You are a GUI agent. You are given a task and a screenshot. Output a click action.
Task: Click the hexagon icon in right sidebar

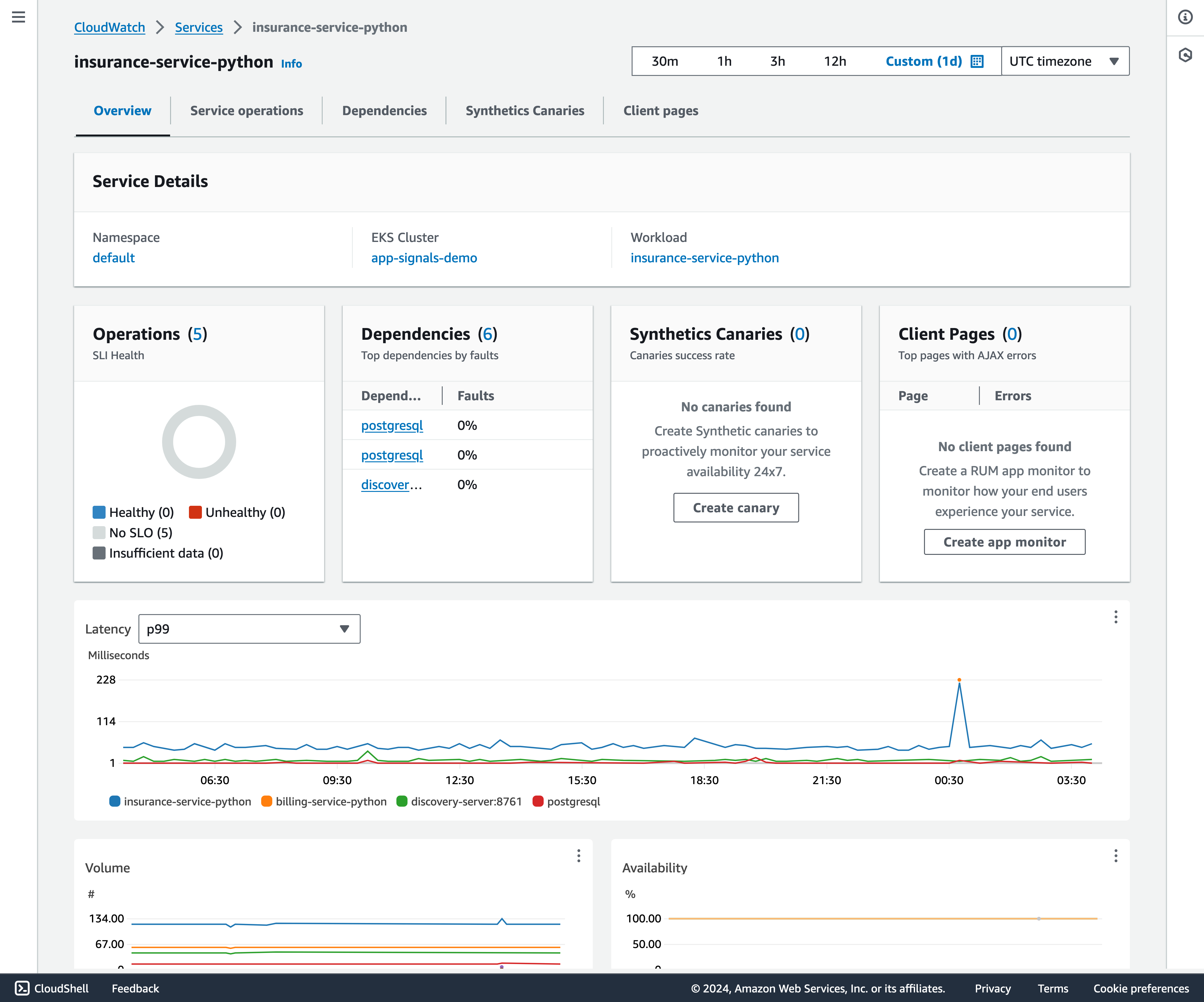tap(1185, 55)
